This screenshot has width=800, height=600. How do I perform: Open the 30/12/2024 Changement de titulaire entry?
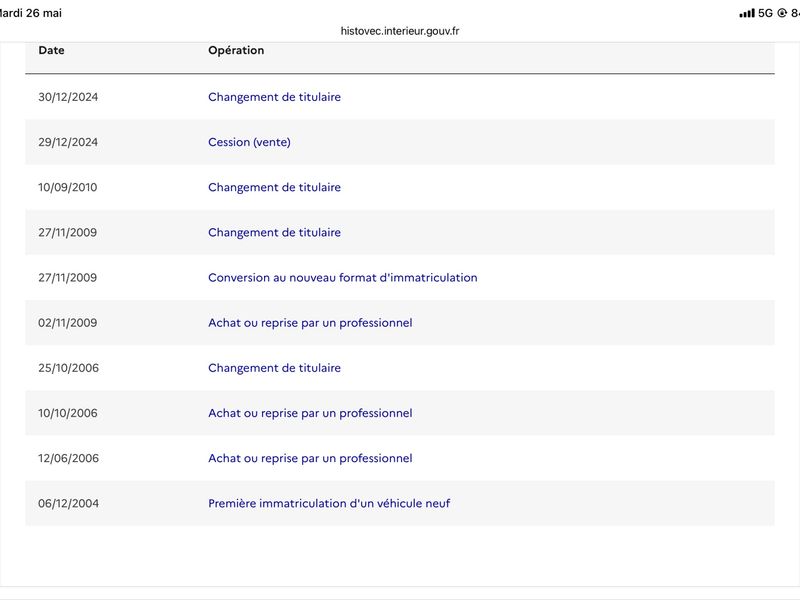[274, 97]
